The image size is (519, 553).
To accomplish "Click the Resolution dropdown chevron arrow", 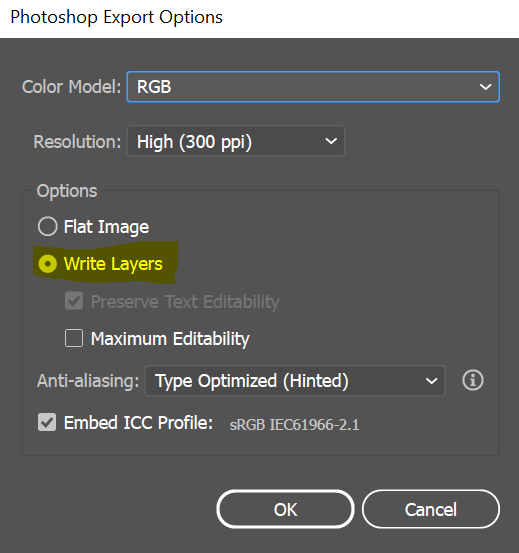I will click(331, 141).
